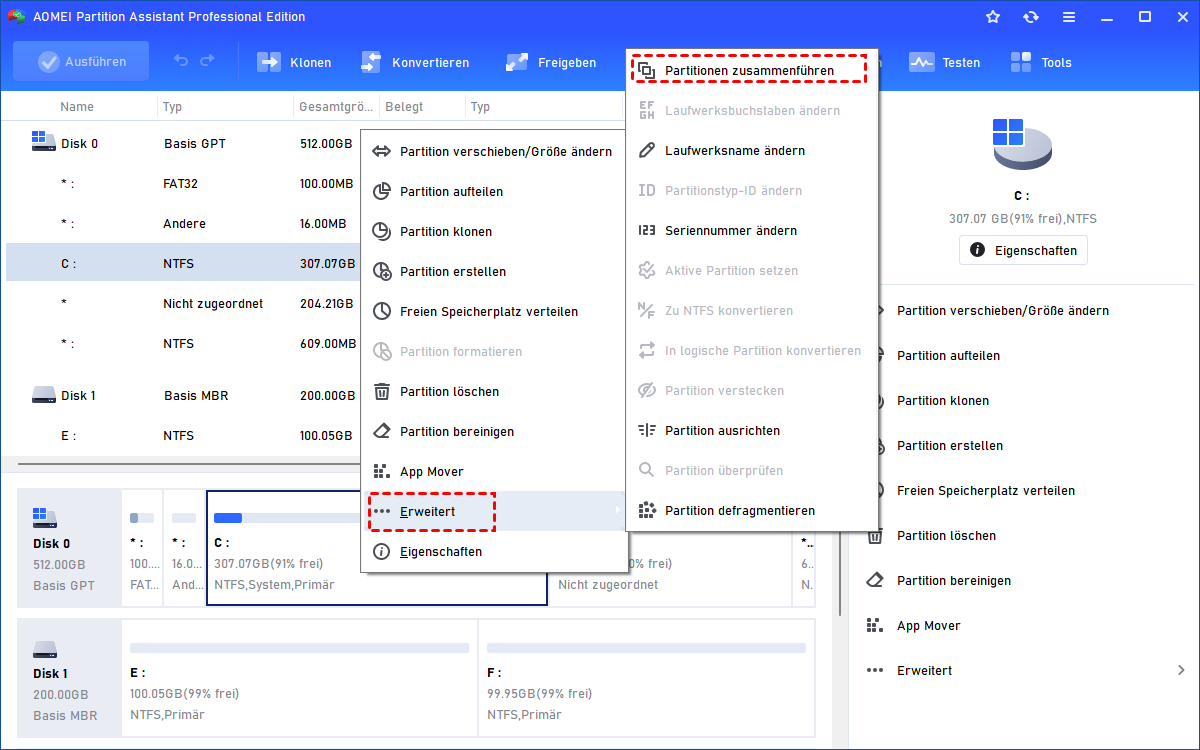Click the favorite star icon in title bar
The width and height of the screenshot is (1200, 750).
(993, 17)
